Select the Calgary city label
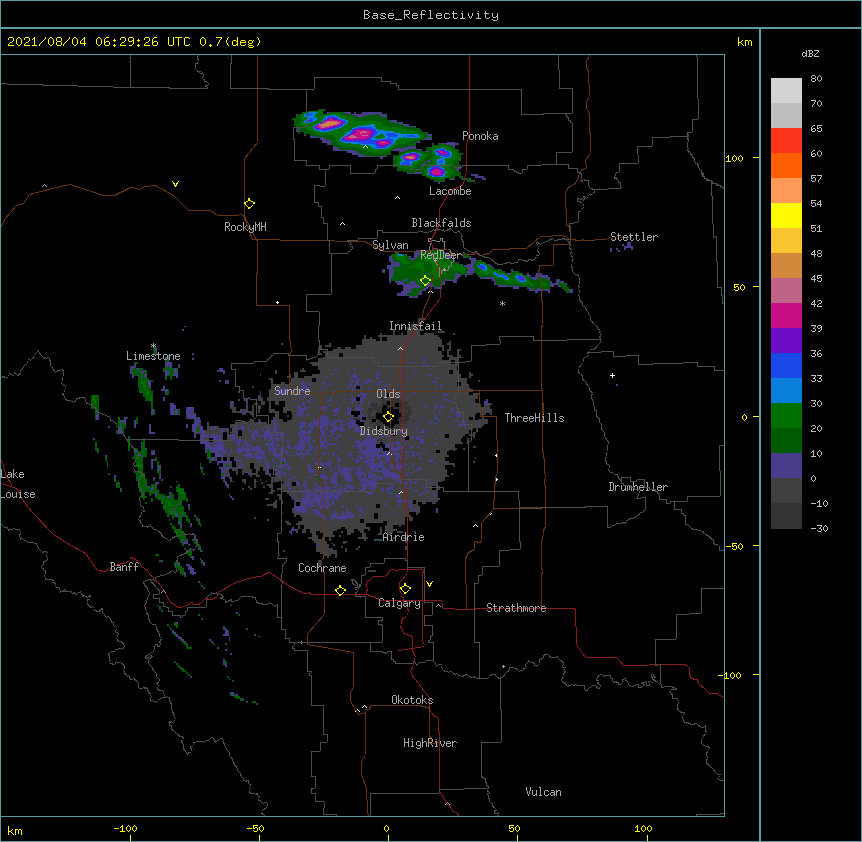Screen dimensions: 862x842 (x=399, y=603)
